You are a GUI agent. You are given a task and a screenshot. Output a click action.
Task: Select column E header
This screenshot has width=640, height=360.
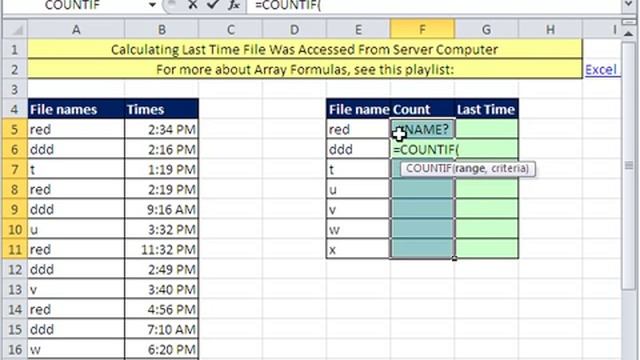tap(358, 29)
